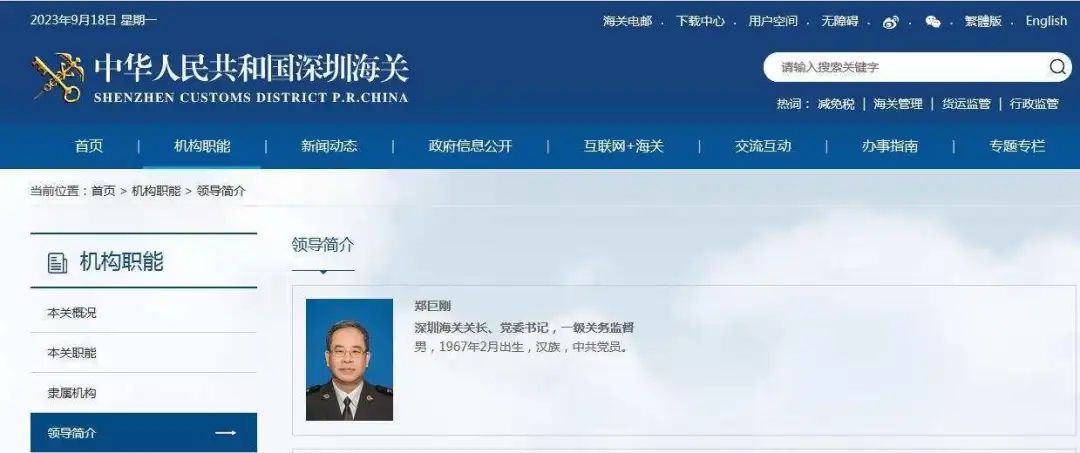This screenshot has width=1080, height=453.
Task: Click the Shenzhen Customs emblem logo
Action: pos(57,78)
